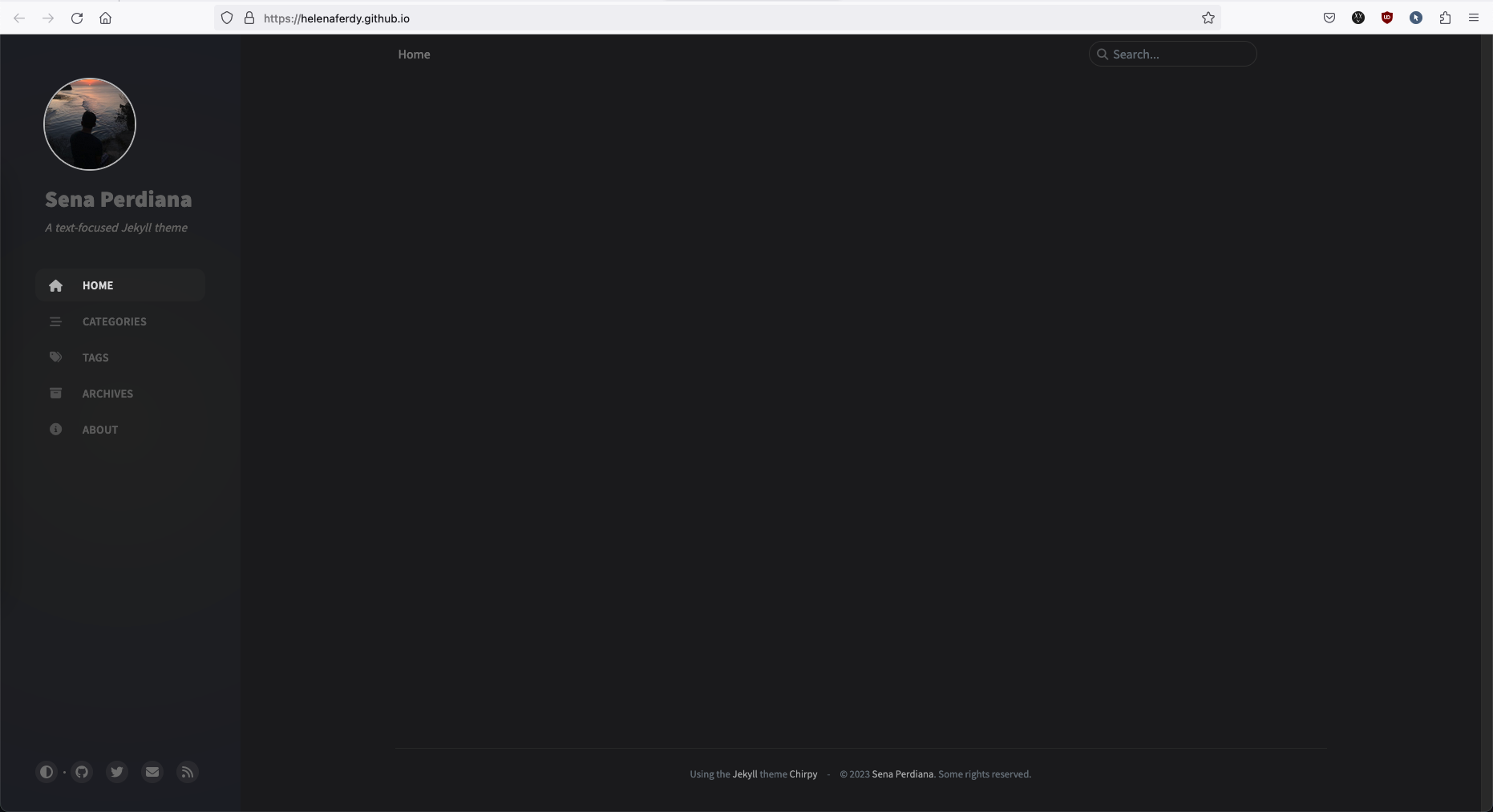
Task: Bookmark this page with star icon
Action: [1208, 18]
